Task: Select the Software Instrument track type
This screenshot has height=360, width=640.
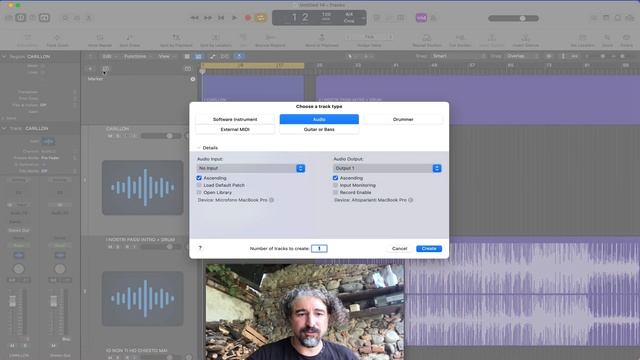Action: (235, 119)
